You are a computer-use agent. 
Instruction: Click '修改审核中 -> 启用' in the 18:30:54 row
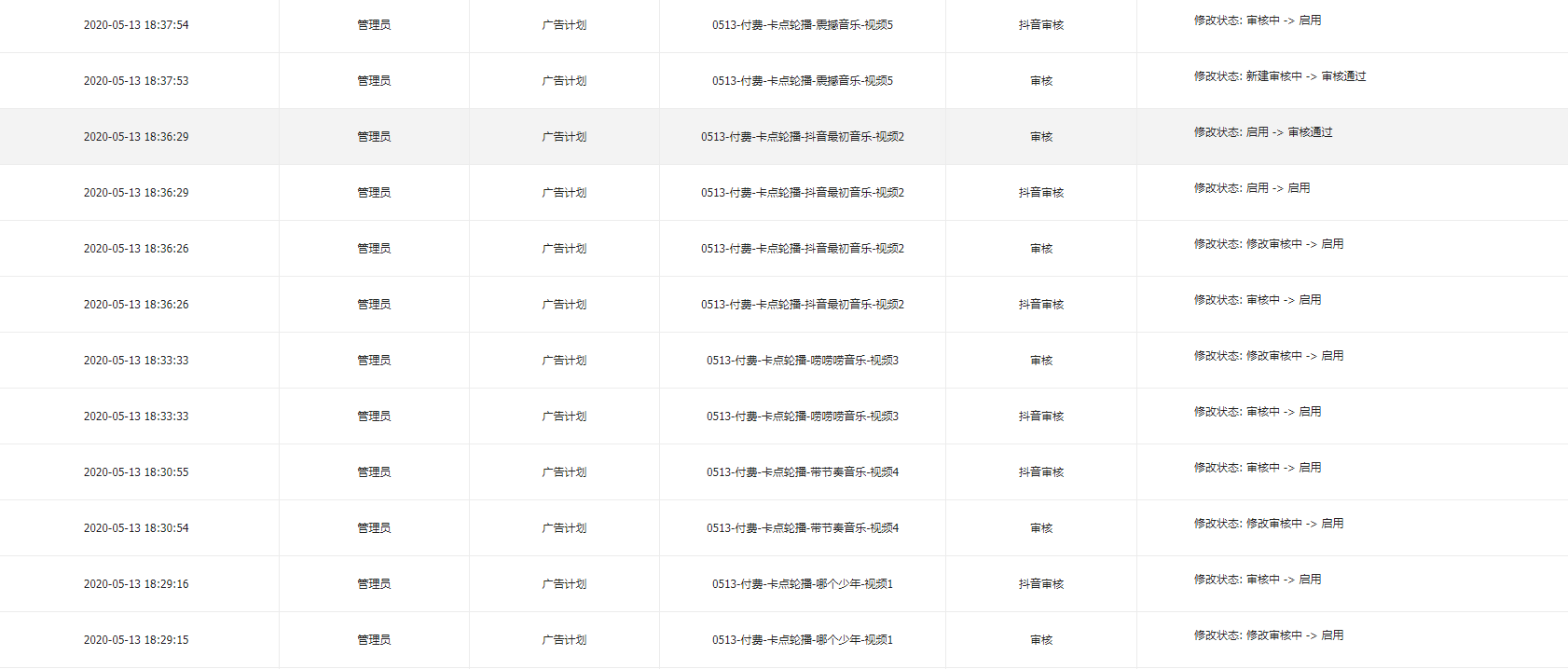[x=1294, y=524]
